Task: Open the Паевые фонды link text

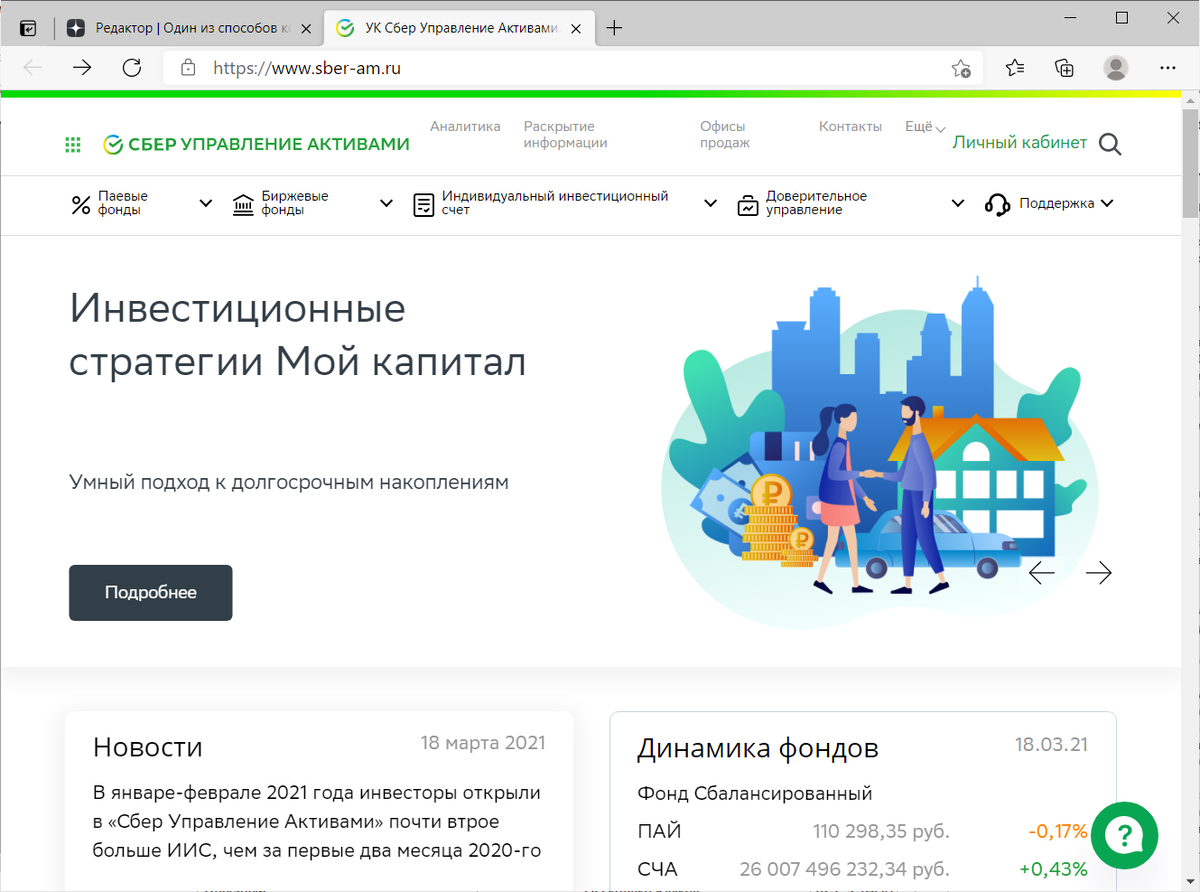Action: tap(123, 204)
